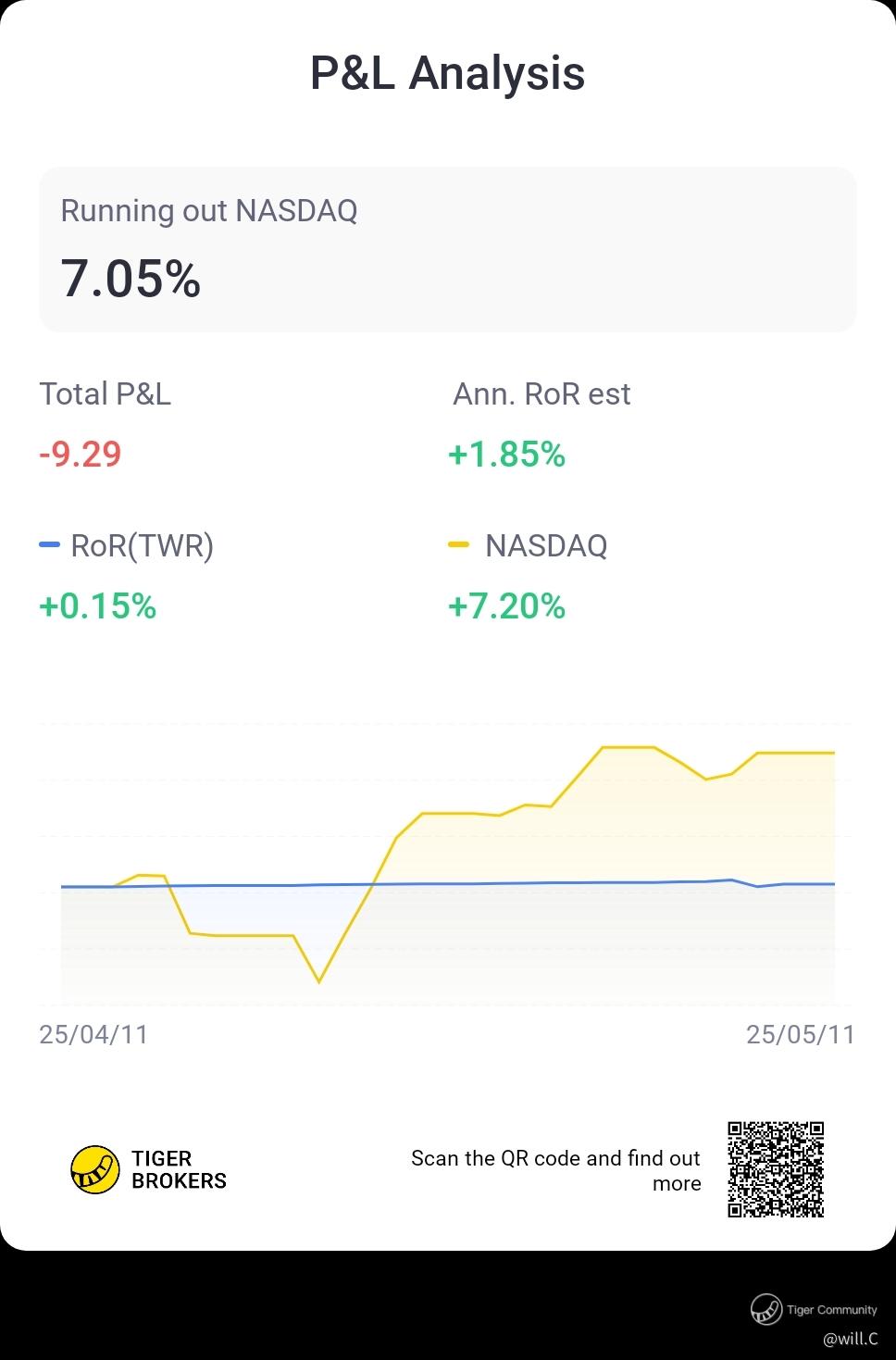Click the P&L Analysis title
Image resolution: width=896 pixels, height=1360 pixels.
tap(447, 72)
